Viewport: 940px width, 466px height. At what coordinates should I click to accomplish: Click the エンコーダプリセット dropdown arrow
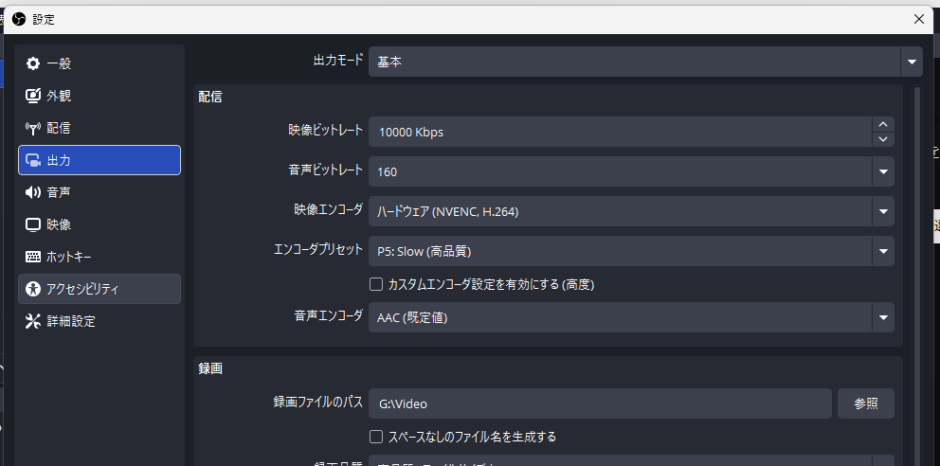[x=883, y=251]
